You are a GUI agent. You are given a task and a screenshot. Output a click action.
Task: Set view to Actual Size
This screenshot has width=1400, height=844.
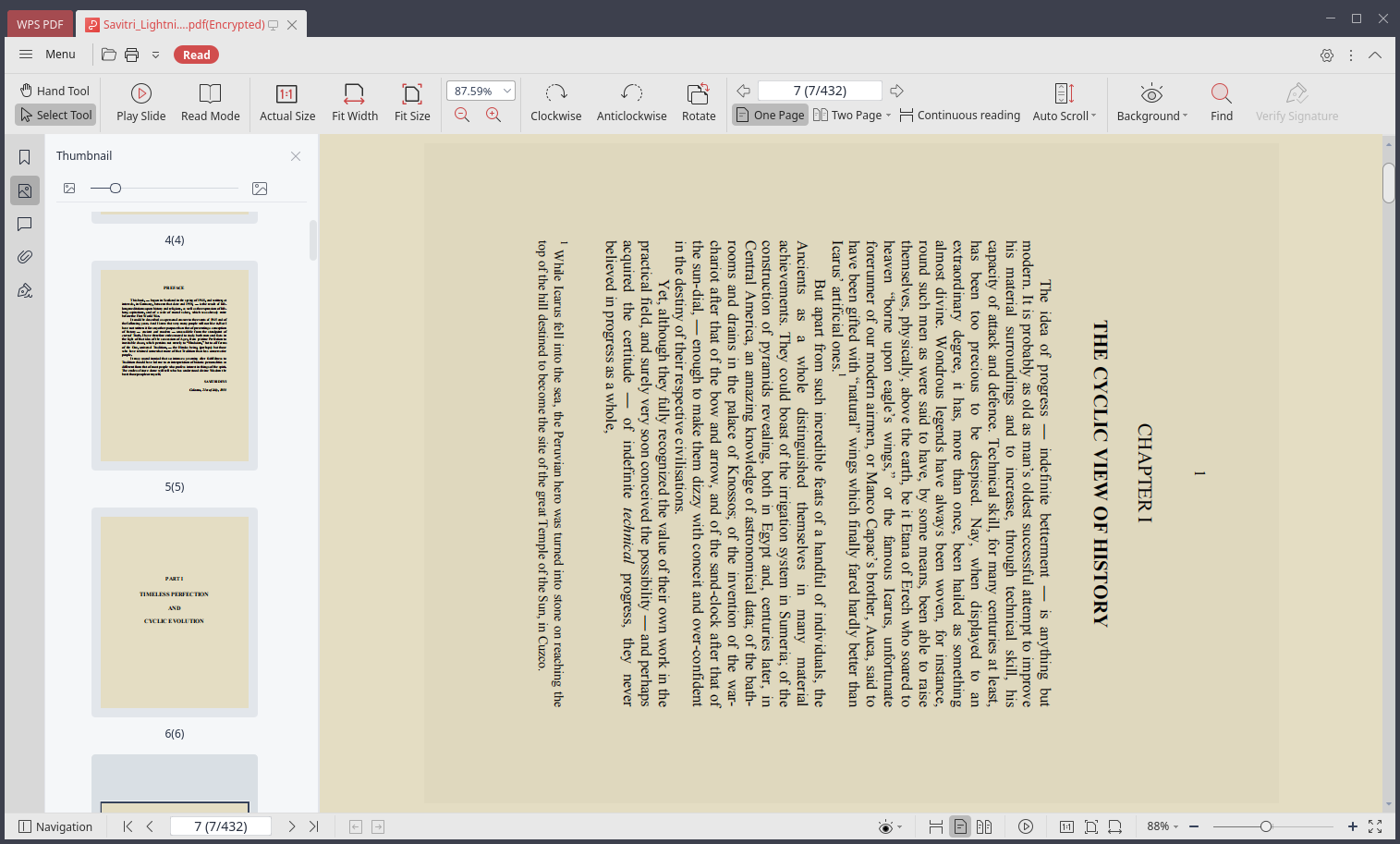pos(287,103)
